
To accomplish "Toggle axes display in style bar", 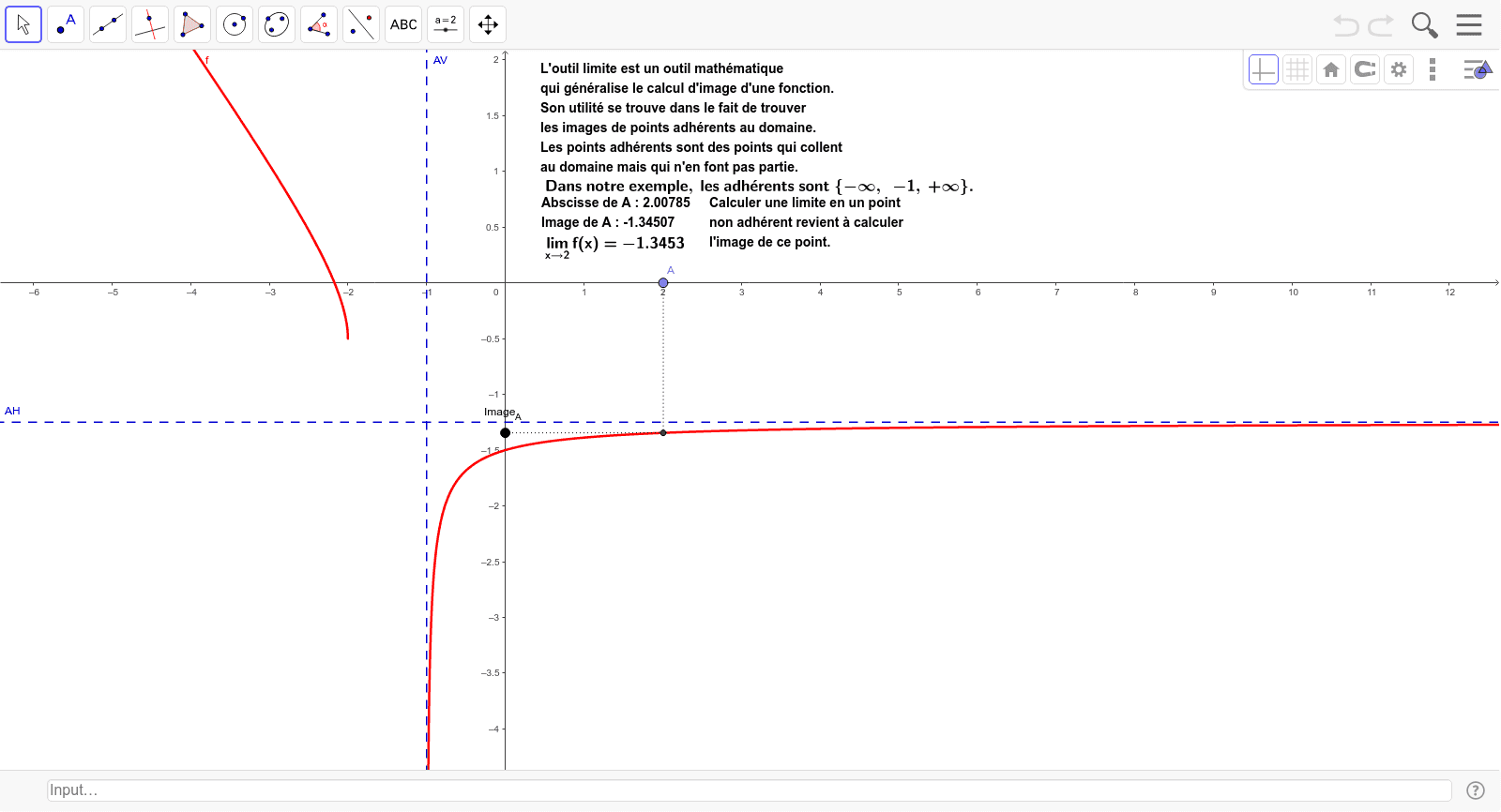I will coord(1264,69).
